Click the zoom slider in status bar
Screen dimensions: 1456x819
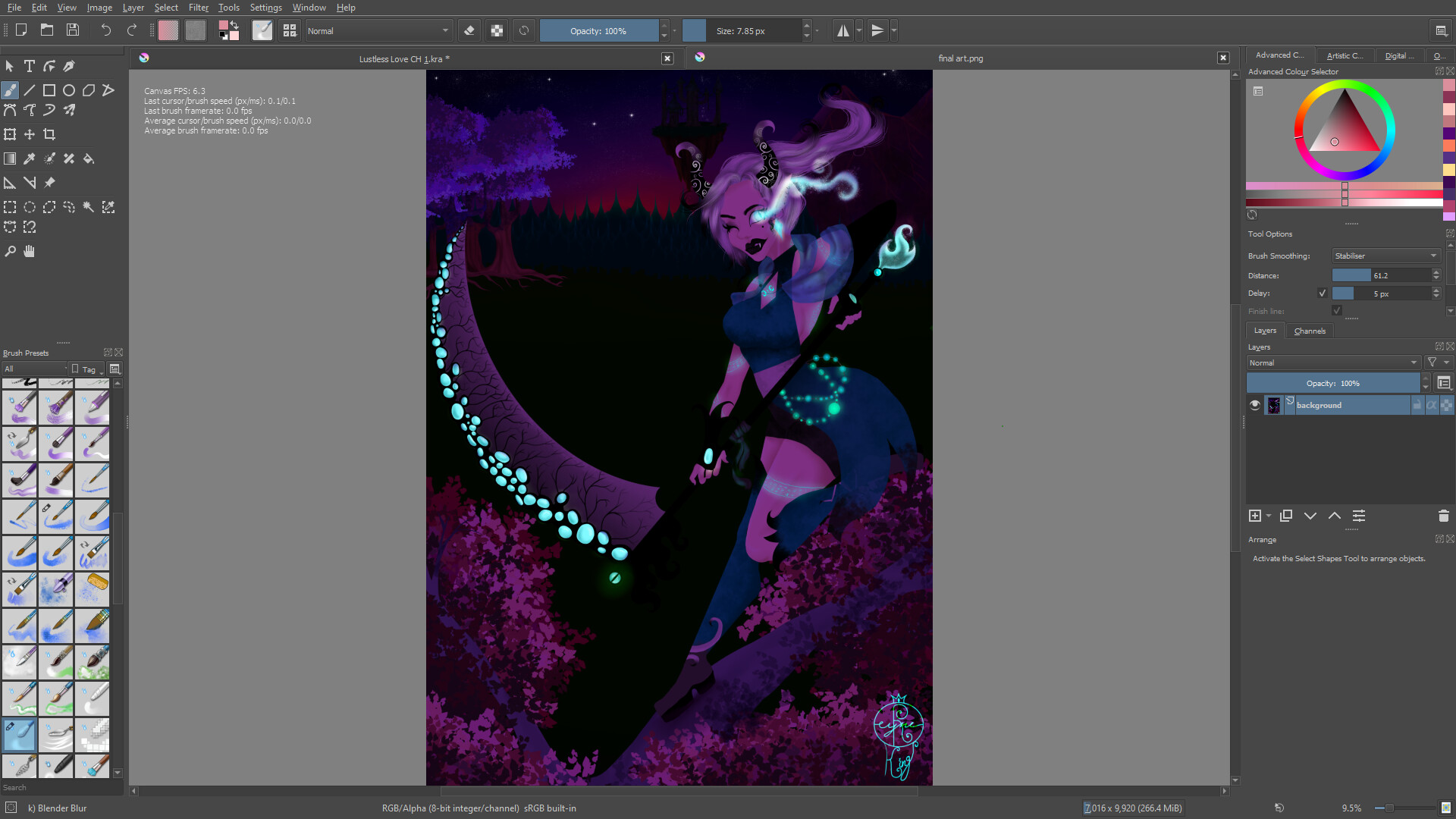pos(1405,808)
